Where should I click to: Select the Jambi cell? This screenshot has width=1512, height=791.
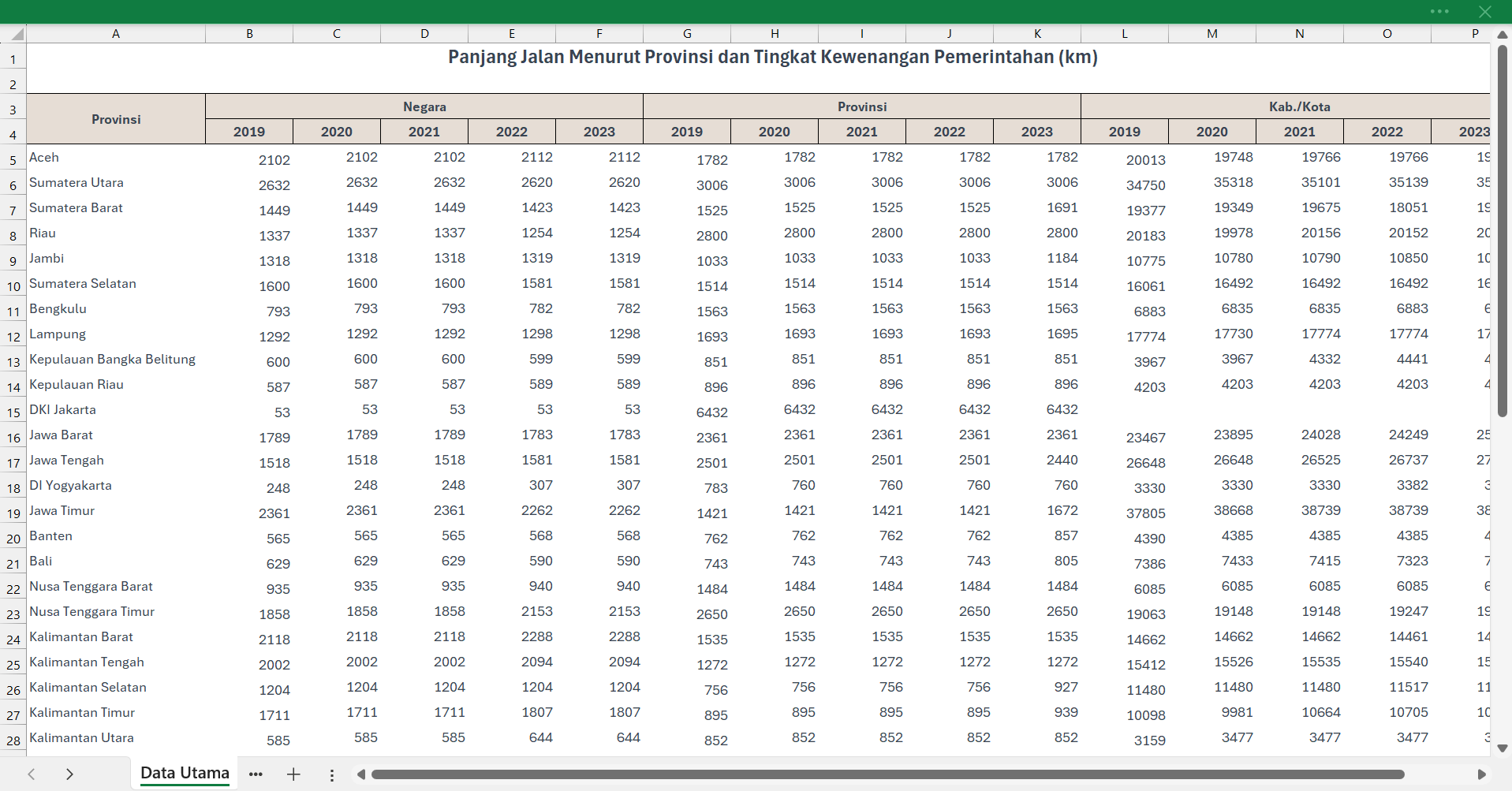pos(116,258)
